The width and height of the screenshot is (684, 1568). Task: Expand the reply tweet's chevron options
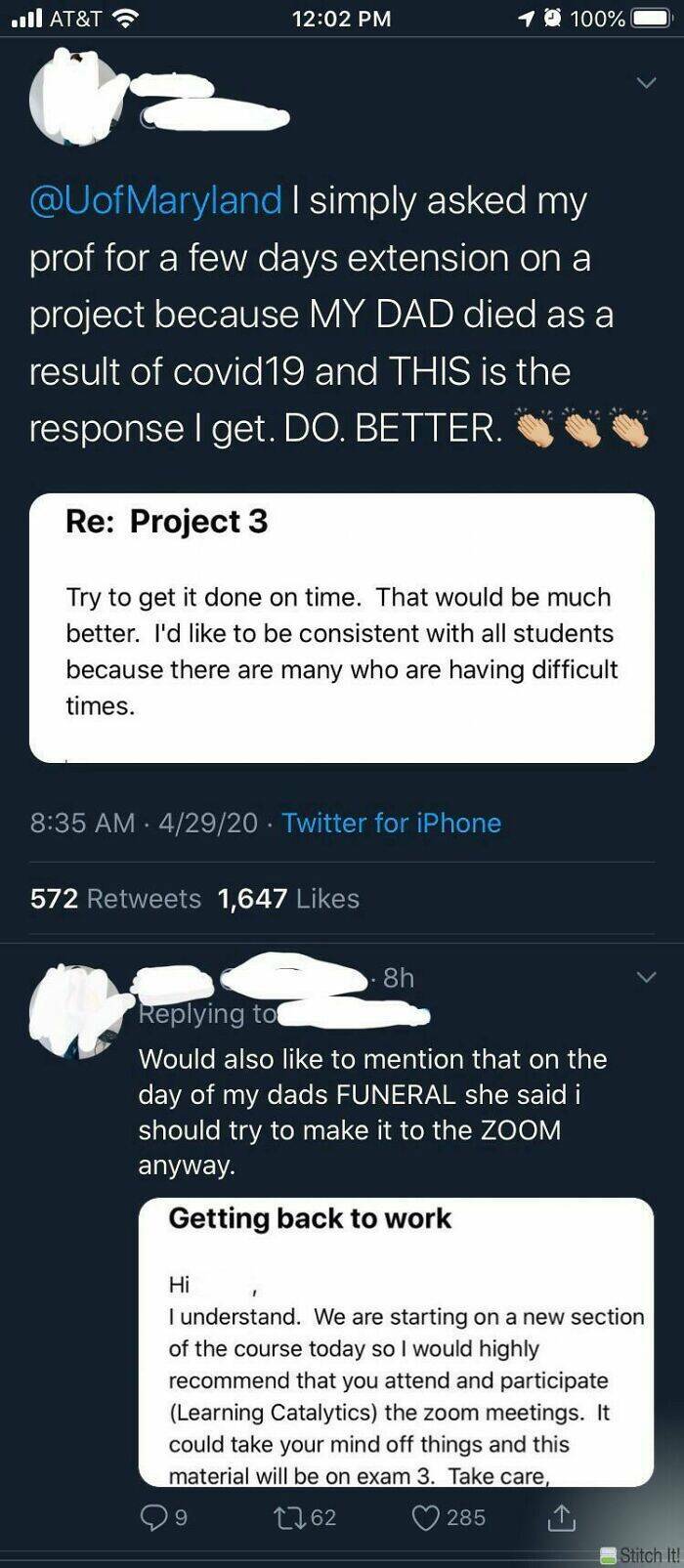pyautogui.click(x=646, y=977)
